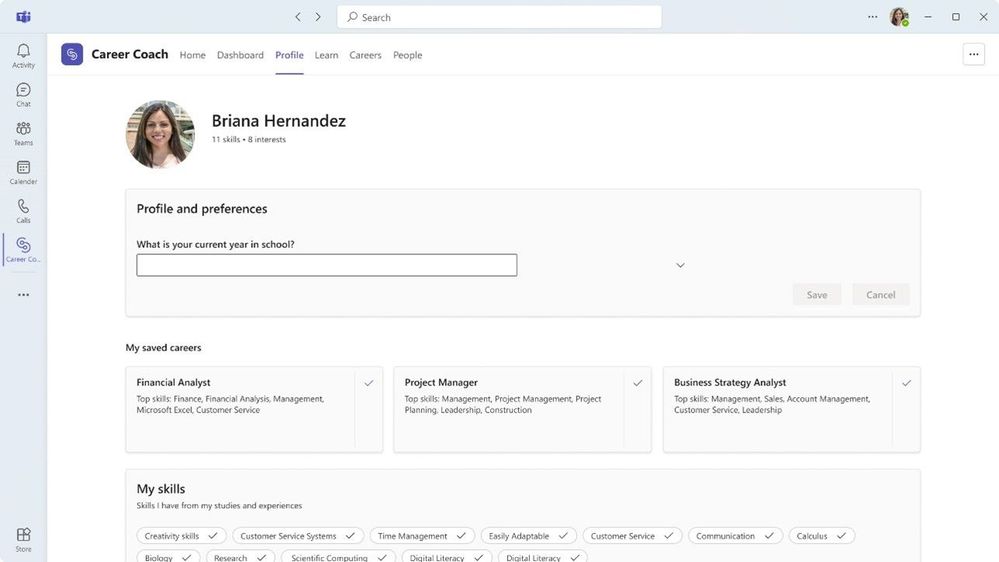Viewport: 999px width, 562px height.
Task: Toggle the Customer Service Systems skill
Action: (298, 536)
